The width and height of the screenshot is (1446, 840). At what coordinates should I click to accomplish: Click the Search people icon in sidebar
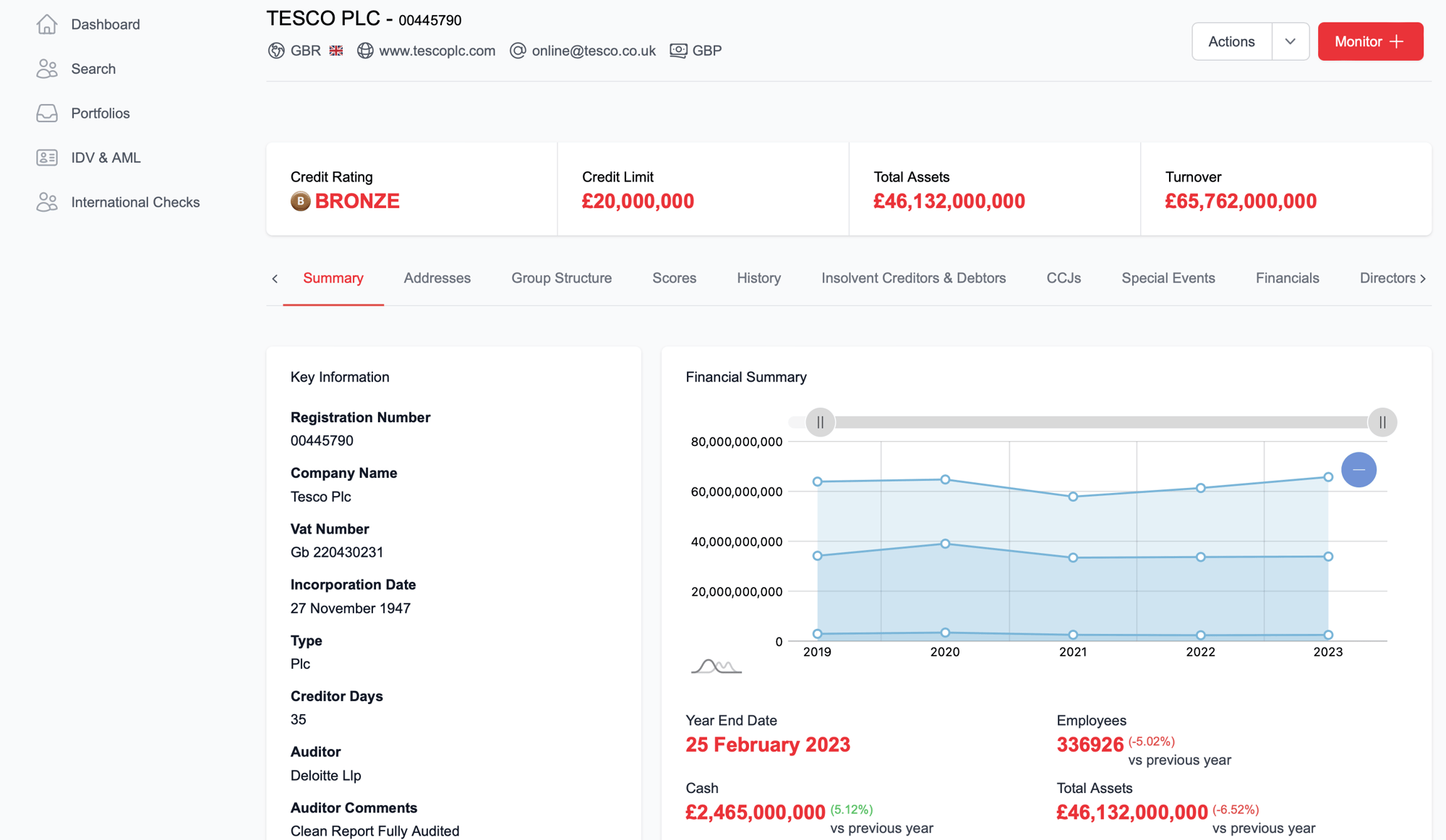tap(47, 69)
